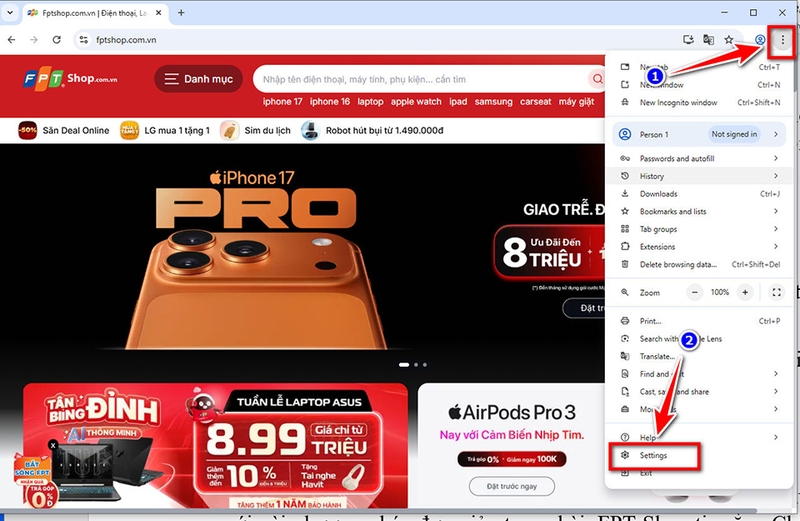Screen dimensions: 800x521
Task: Click the Bắt sóng FPT floating promo badge
Action: coord(34,480)
